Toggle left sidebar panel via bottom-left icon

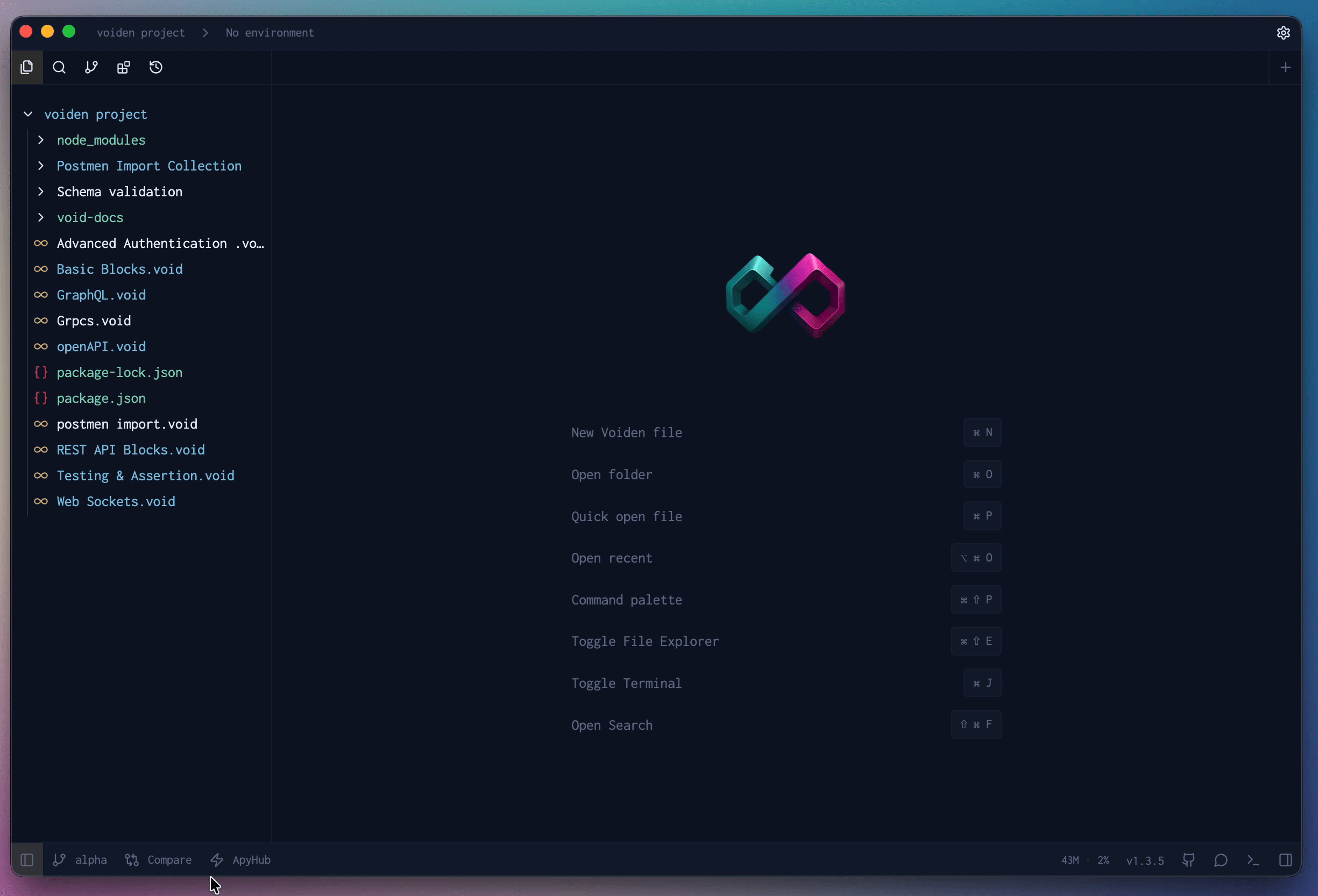[x=27, y=860]
